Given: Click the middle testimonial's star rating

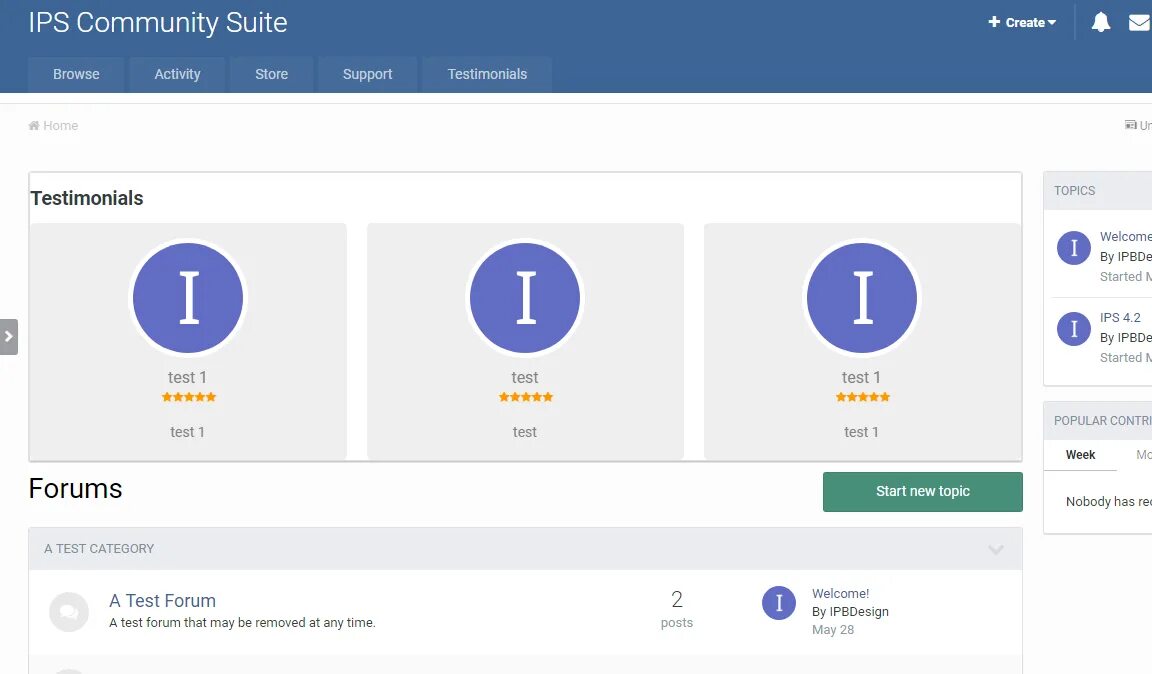Looking at the screenshot, I should (525, 397).
